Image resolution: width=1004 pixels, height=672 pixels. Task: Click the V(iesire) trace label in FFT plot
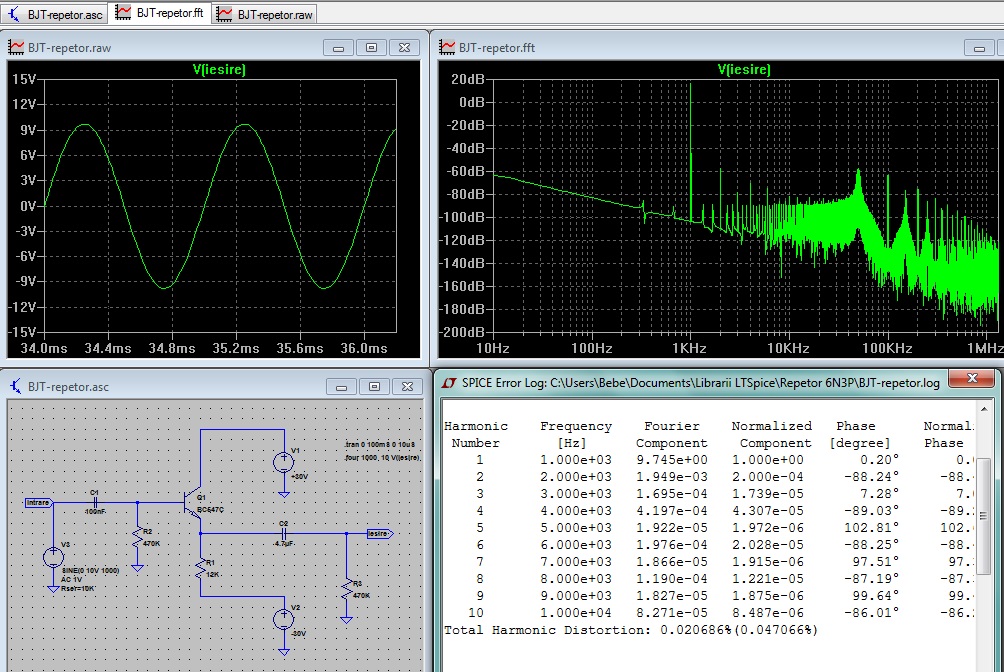(x=744, y=69)
